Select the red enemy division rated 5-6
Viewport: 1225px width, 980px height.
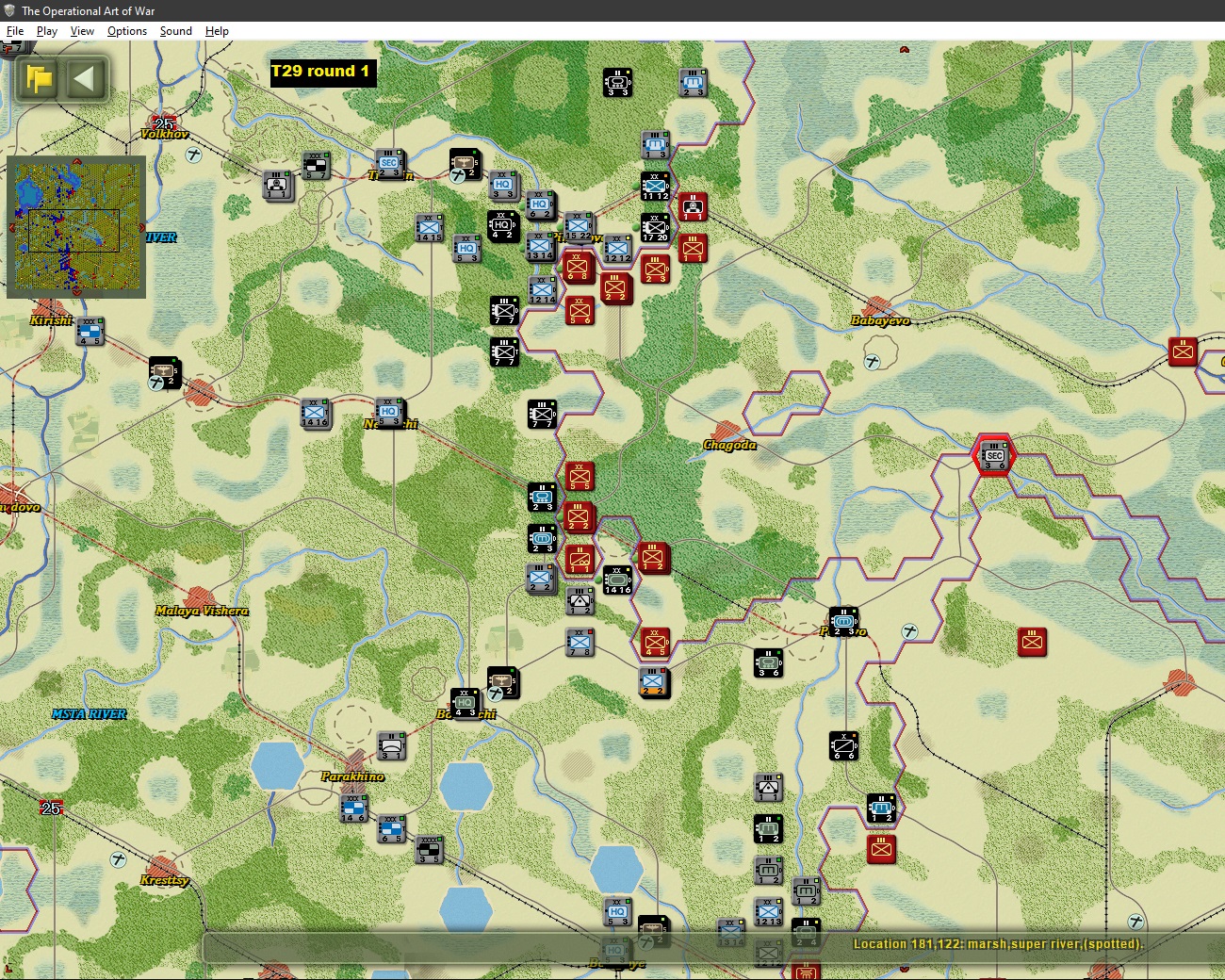click(580, 310)
